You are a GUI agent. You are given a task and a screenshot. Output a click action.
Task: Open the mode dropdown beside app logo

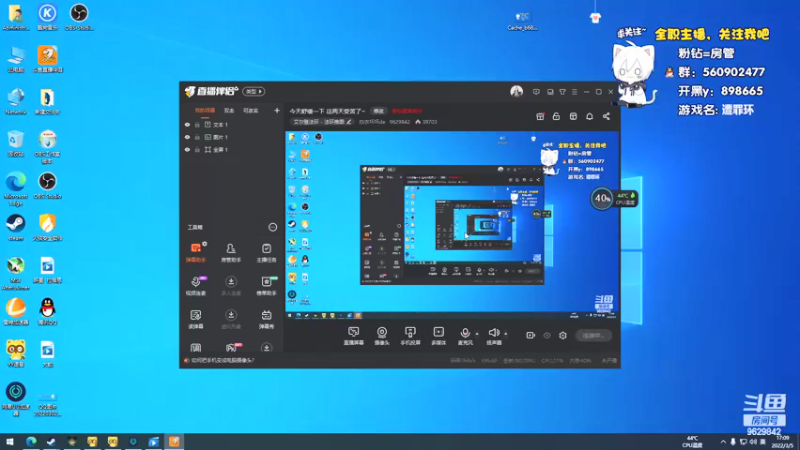coord(254,91)
